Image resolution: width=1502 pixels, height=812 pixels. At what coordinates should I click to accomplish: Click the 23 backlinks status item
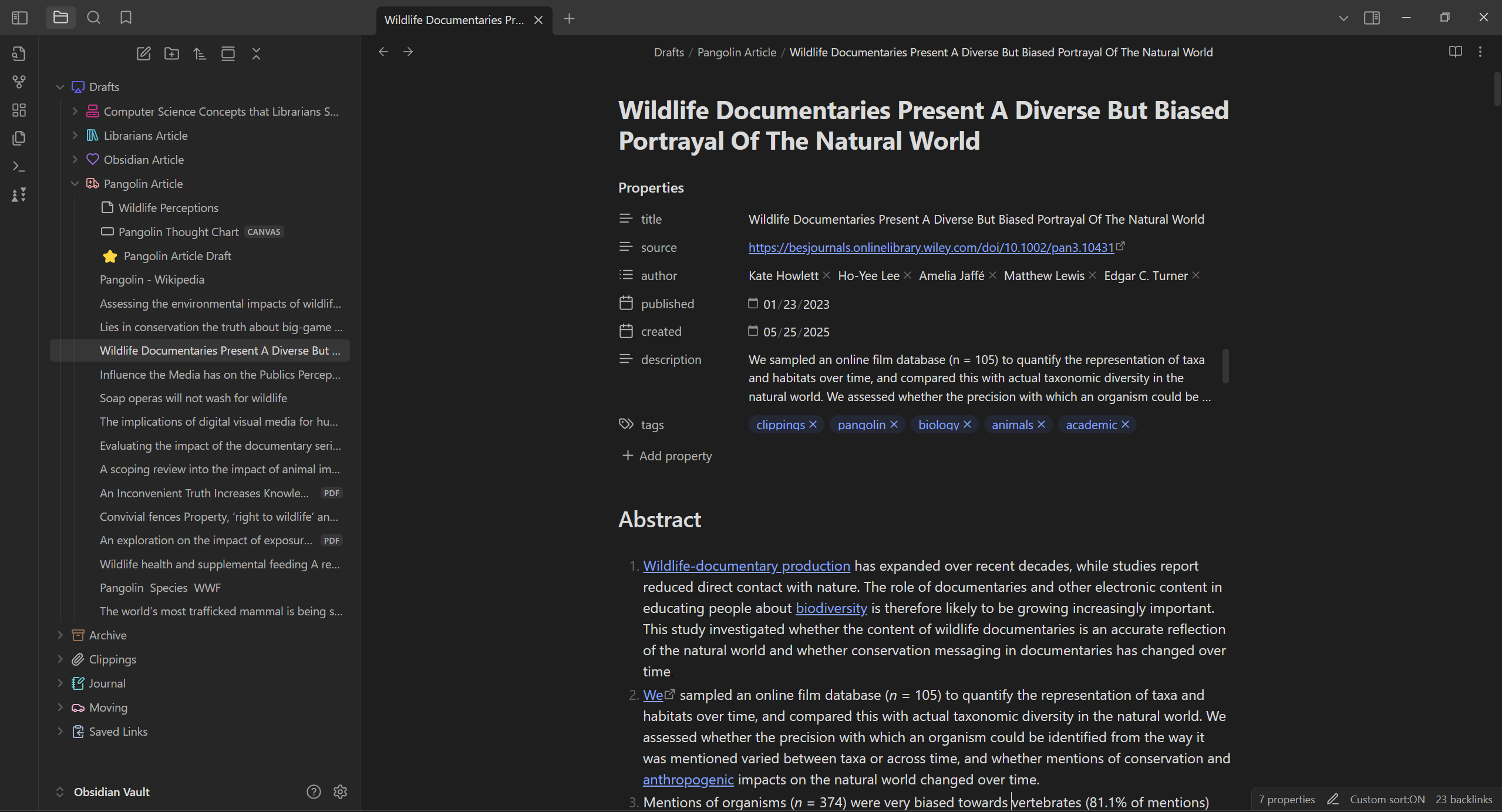1463,799
